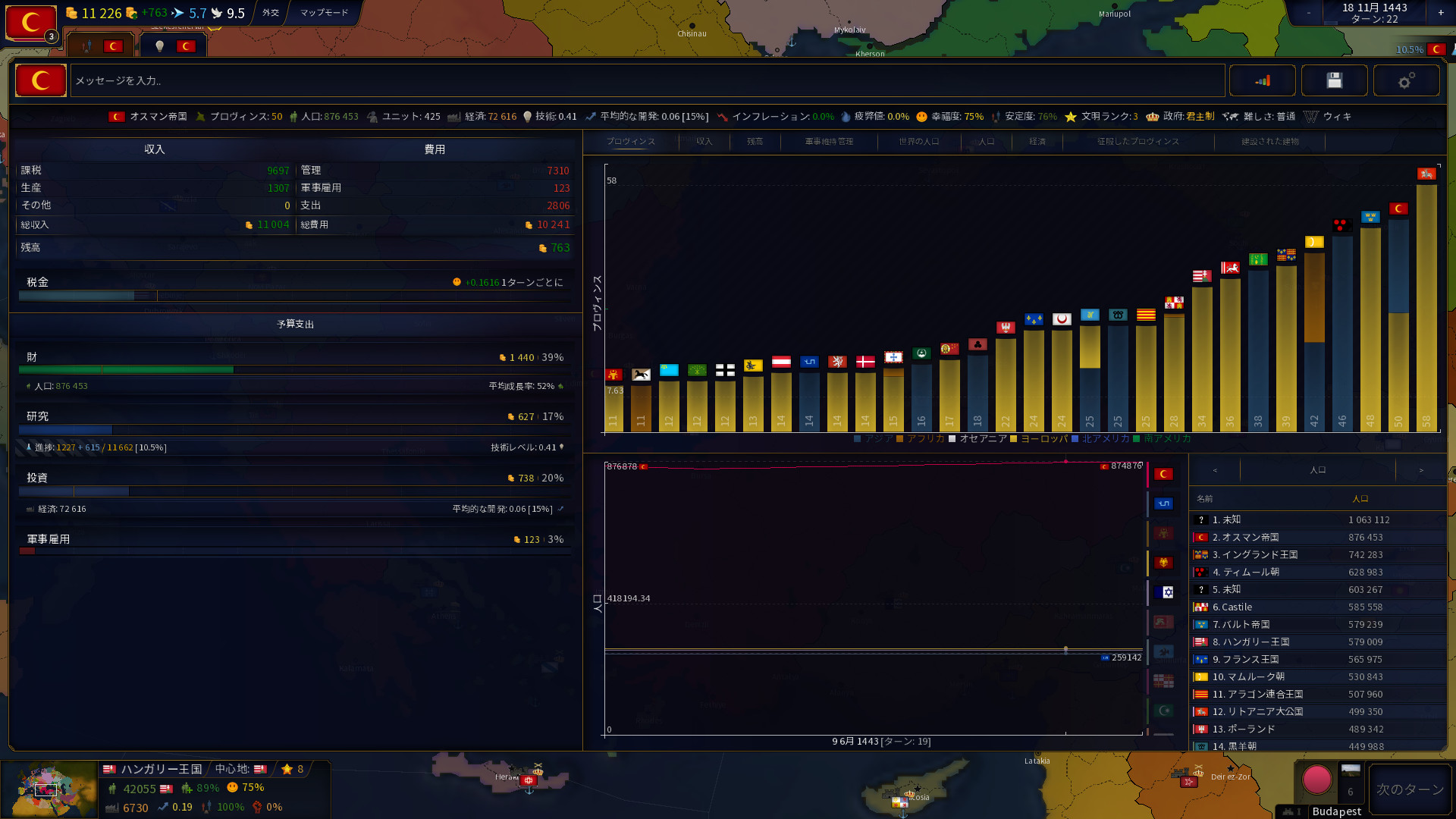Screen dimensions: 1456x819
Task: Open the settings gears icon
Action: tap(1406, 80)
